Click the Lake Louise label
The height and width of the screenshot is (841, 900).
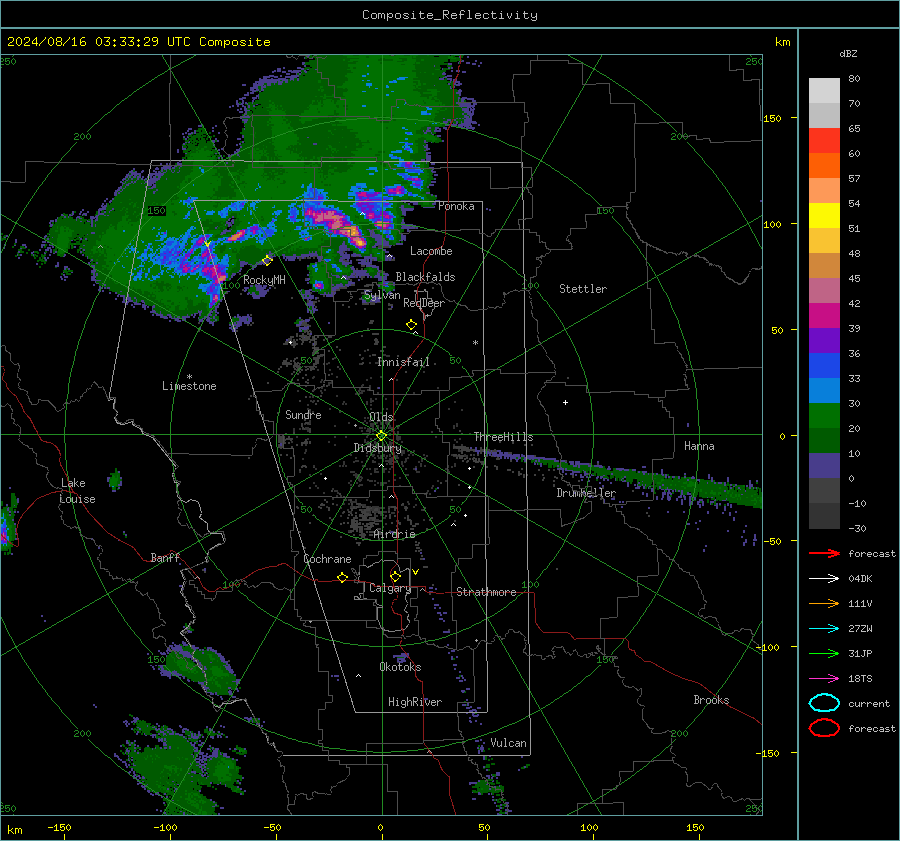(77, 491)
